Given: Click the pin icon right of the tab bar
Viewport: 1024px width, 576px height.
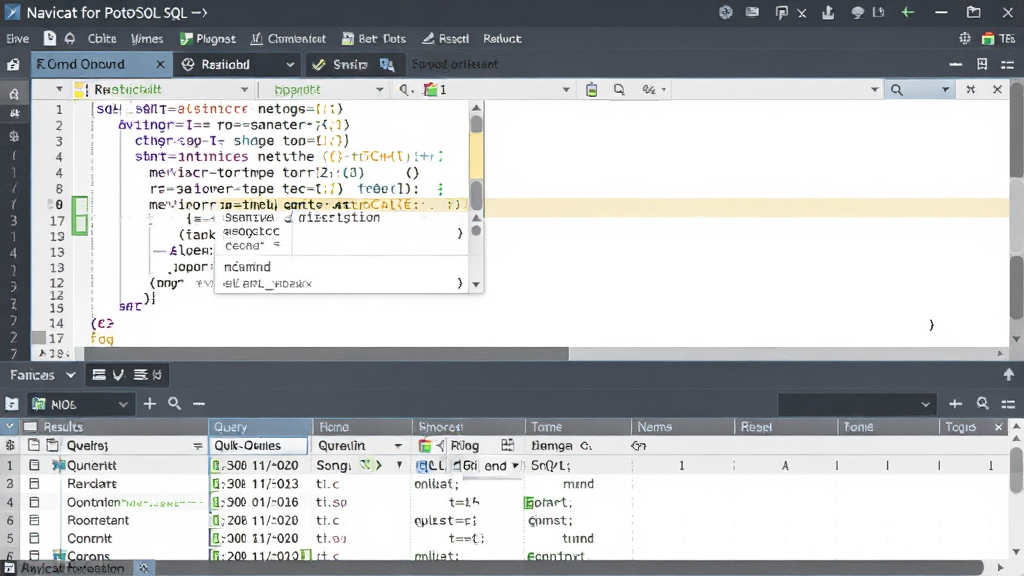Looking at the screenshot, I should pos(982,64).
